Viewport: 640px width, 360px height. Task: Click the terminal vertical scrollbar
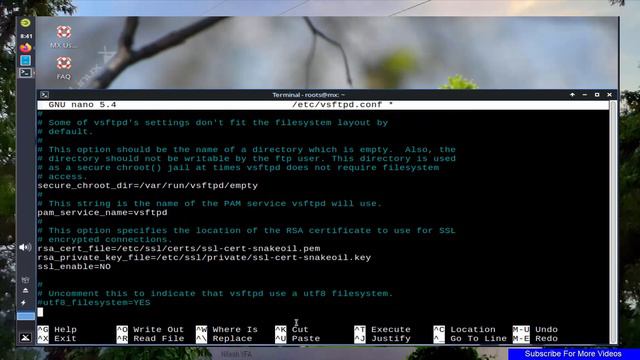[613, 222]
